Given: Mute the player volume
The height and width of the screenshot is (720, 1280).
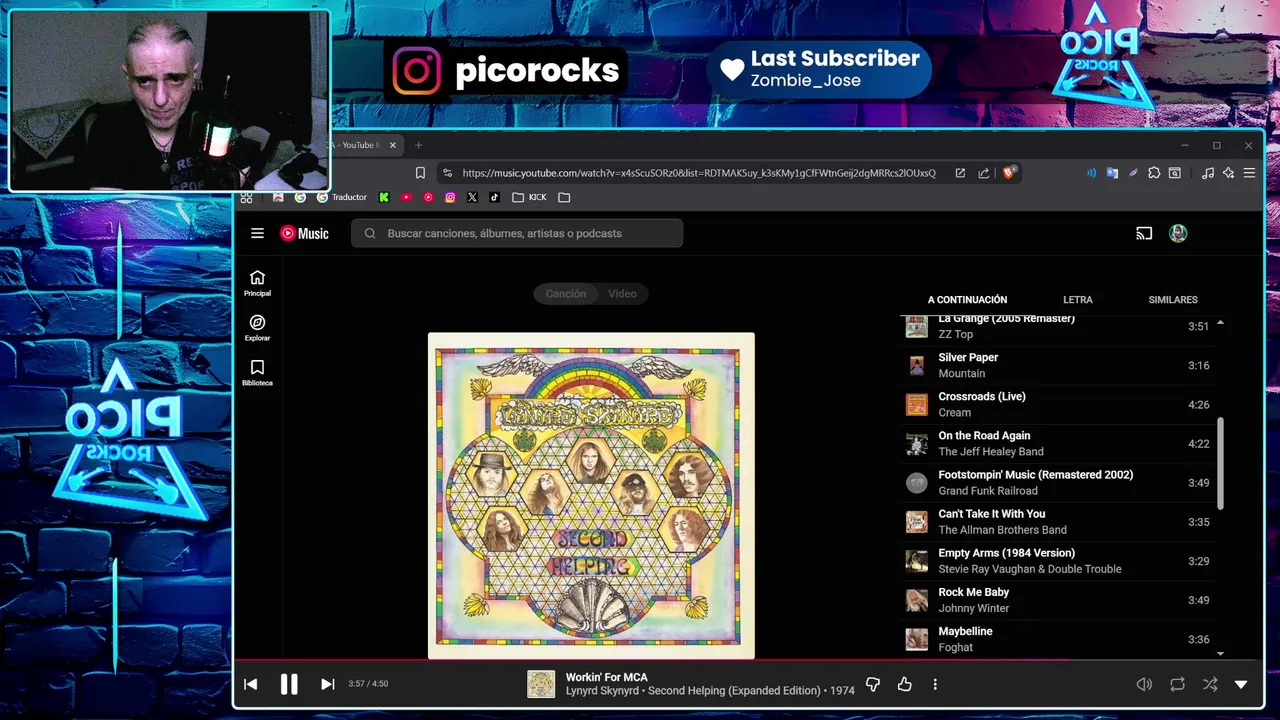Looking at the screenshot, I should pos(1144,684).
